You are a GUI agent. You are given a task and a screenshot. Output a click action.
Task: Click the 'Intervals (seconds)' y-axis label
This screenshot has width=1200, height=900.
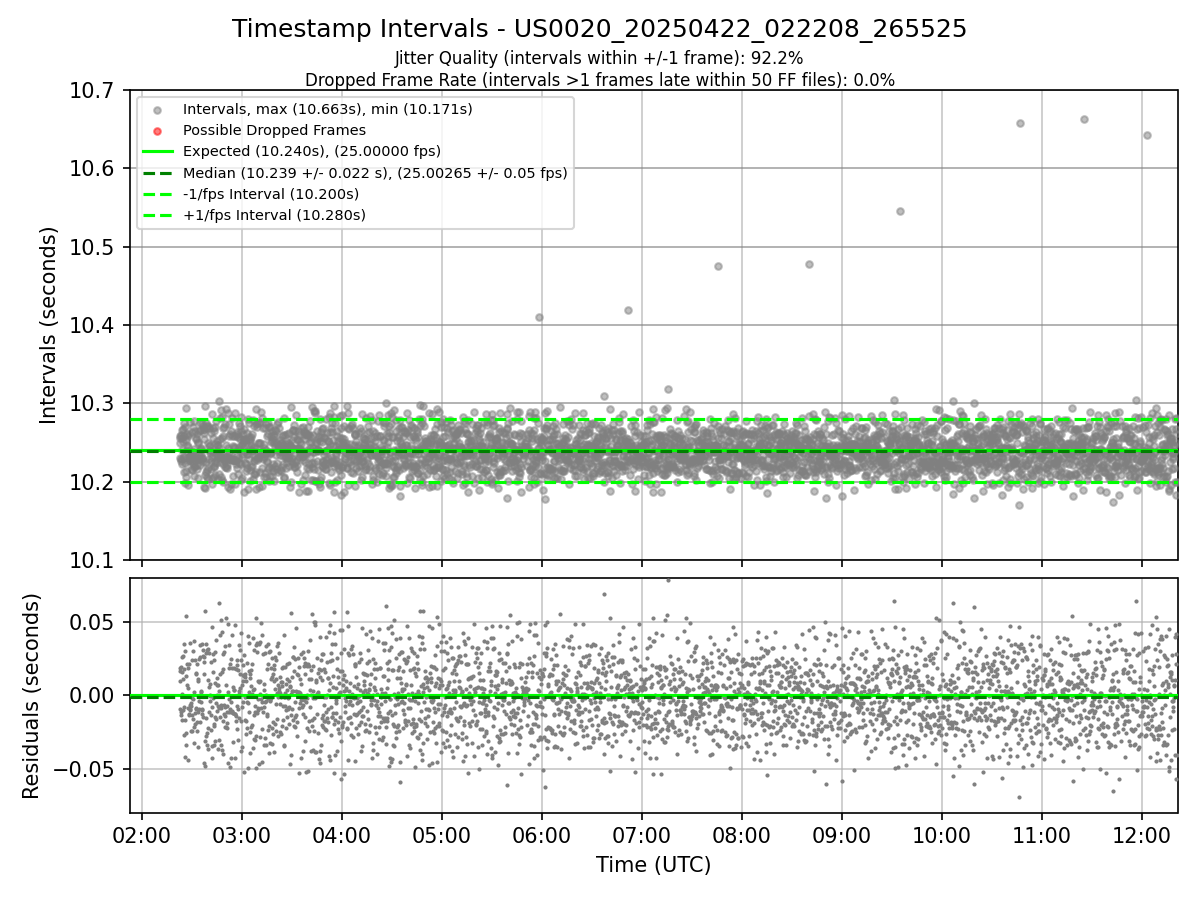[x=49, y=325]
